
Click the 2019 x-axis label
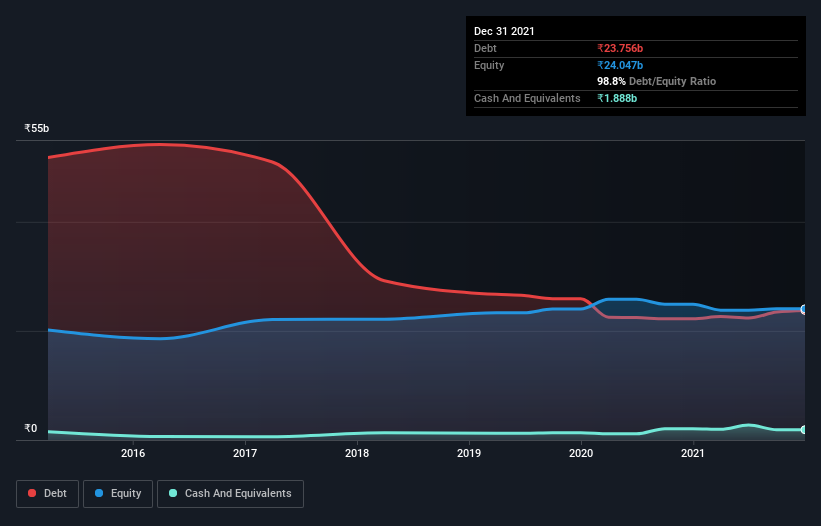click(x=469, y=453)
